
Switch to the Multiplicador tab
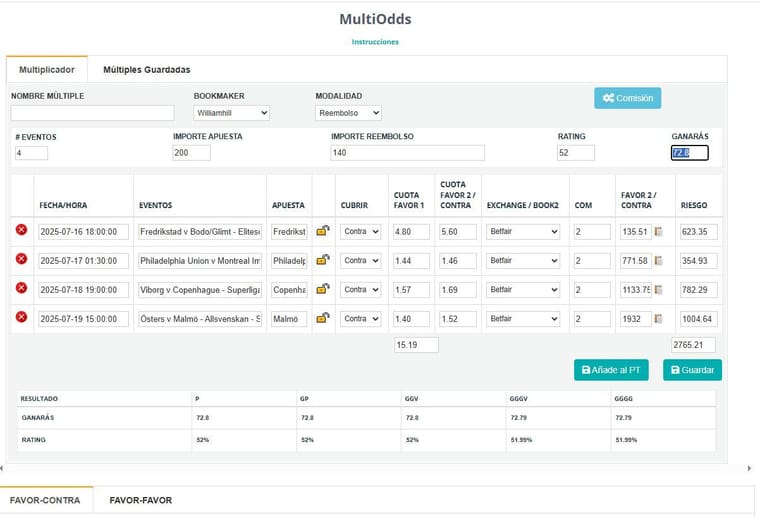click(47, 70)
